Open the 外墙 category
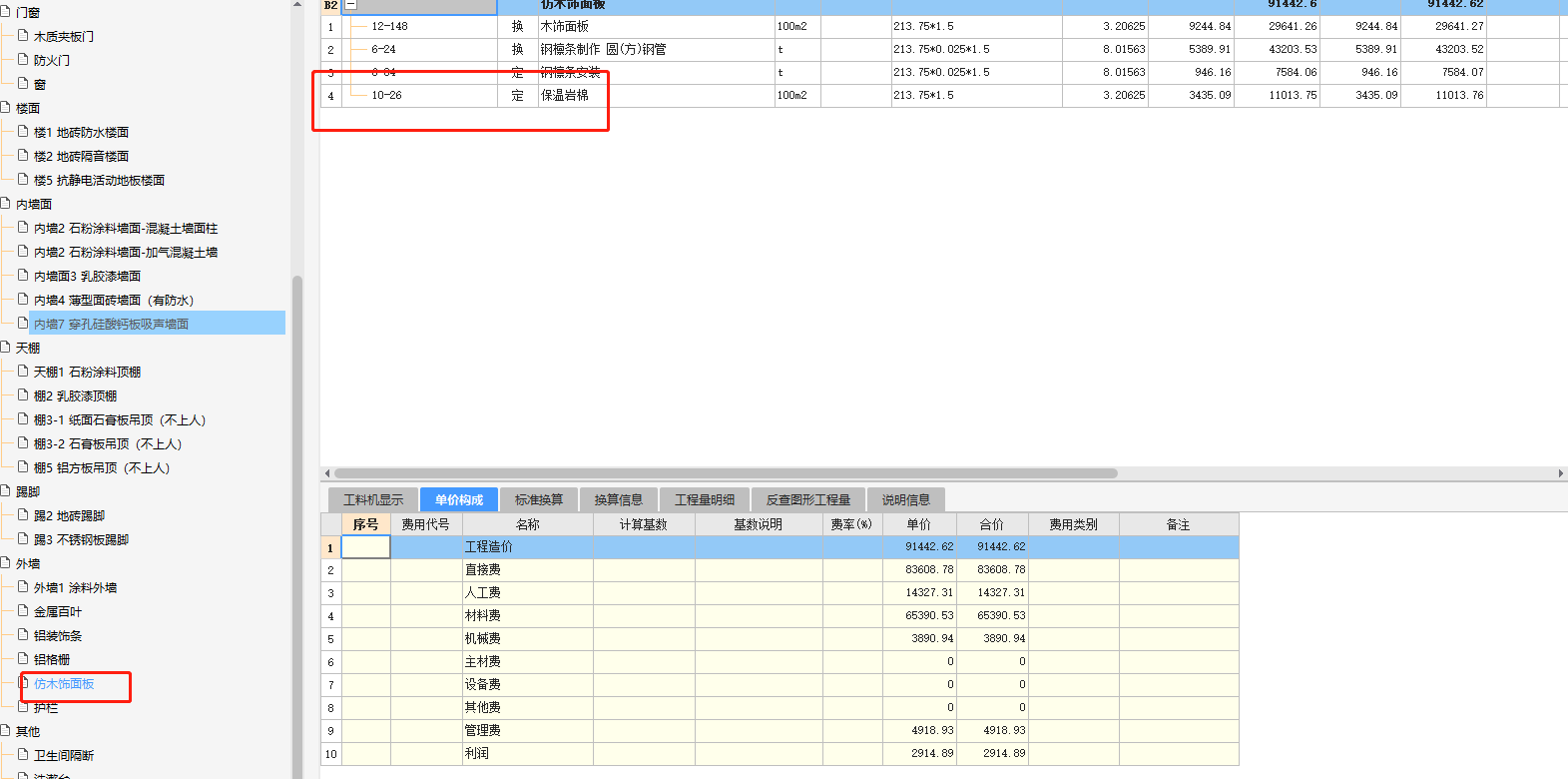This screenshot has height=779, width=1568. click(28, 564)
